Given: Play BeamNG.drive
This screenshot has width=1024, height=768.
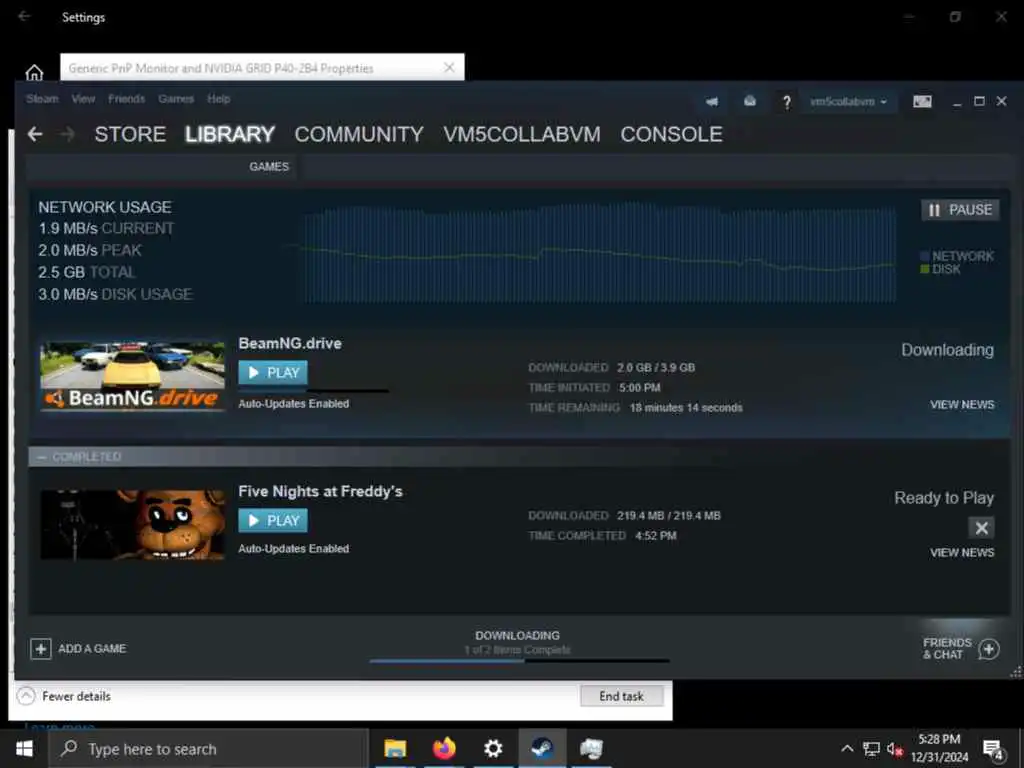Looking at the screenshot, I should [273, 373].
